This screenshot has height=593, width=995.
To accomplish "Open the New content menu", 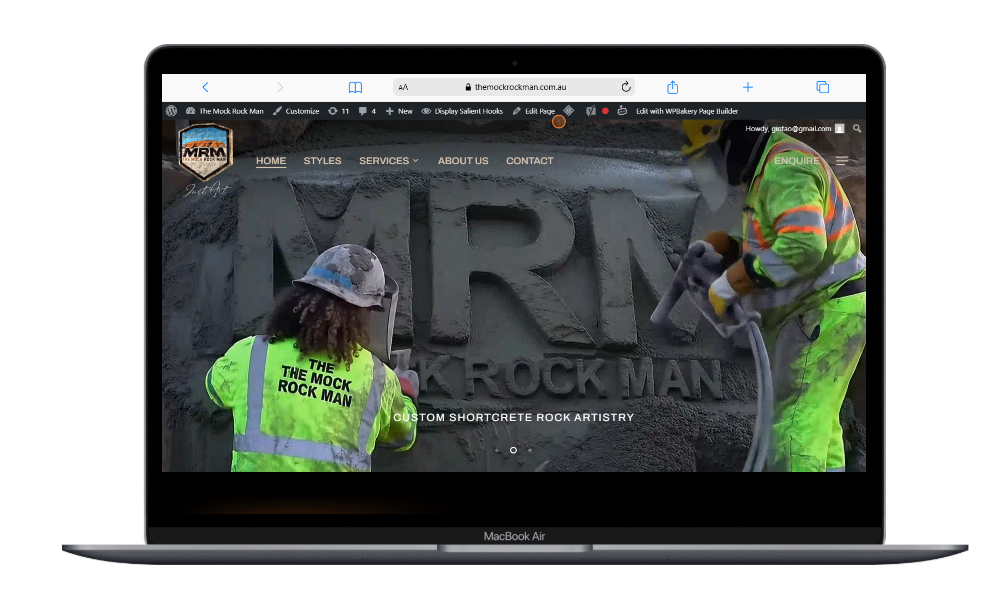I will pyautogui.click(x=399, y=111).
